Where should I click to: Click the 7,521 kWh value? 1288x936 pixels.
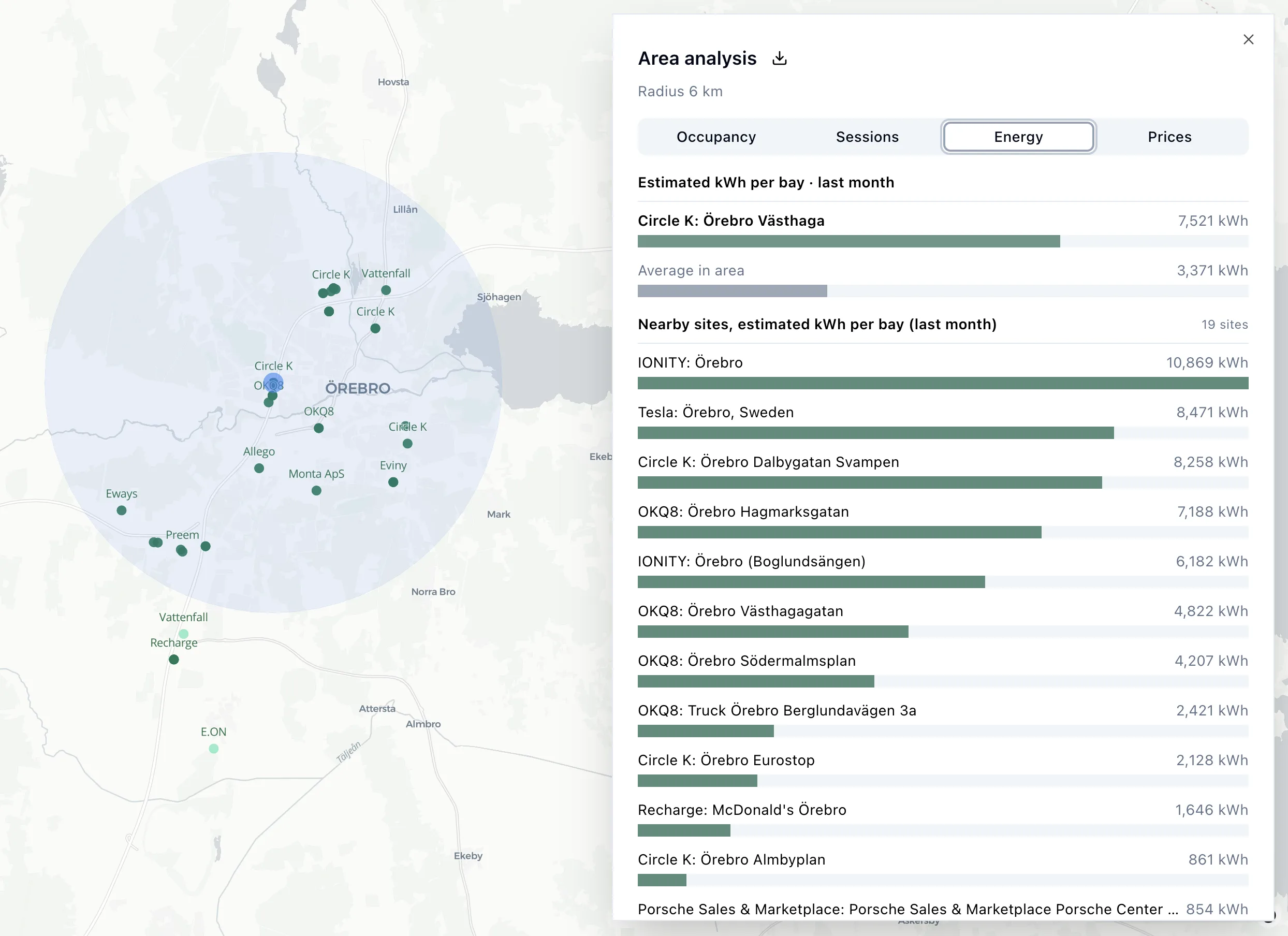1212,221
